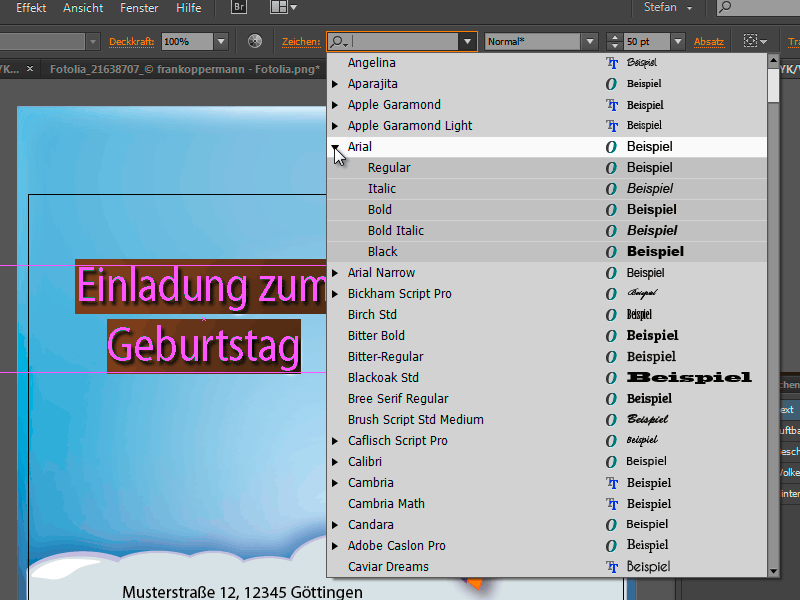Open the font style Normal dropdown
Screen dimensions: 800x600
pos(590,42)
